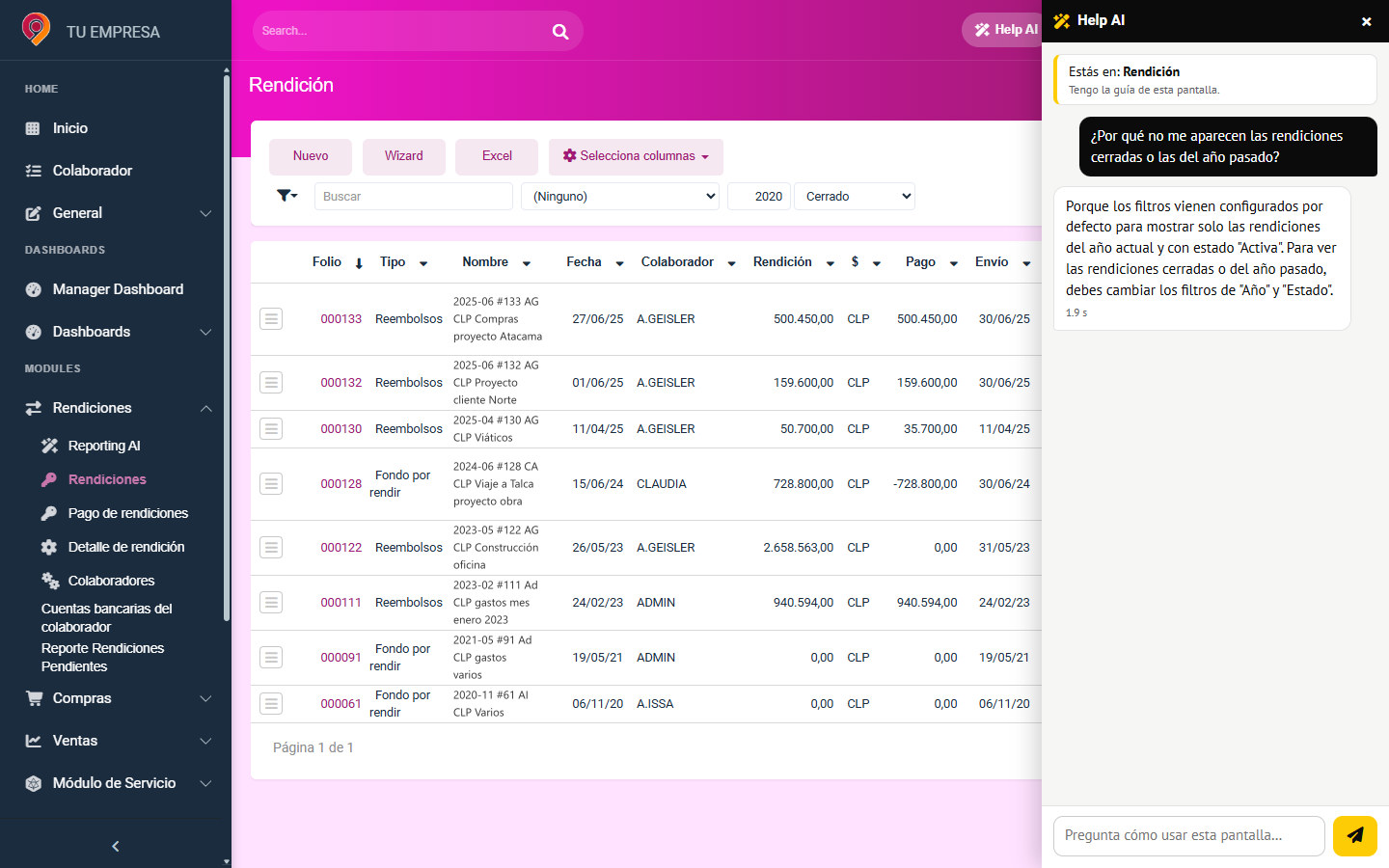Click the TU EMPRESA logo
The height and width of the screenshot is (868, 1389).
coord(36,30)
